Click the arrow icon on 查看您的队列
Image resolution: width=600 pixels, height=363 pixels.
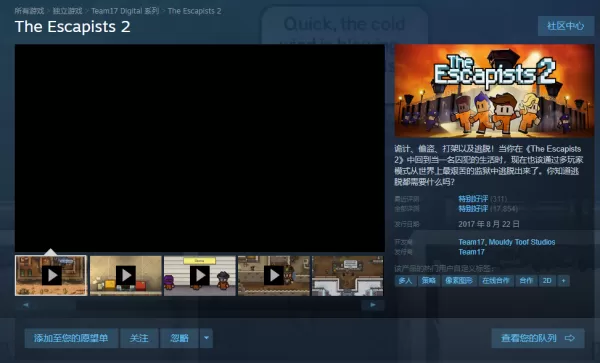(570, 338)
